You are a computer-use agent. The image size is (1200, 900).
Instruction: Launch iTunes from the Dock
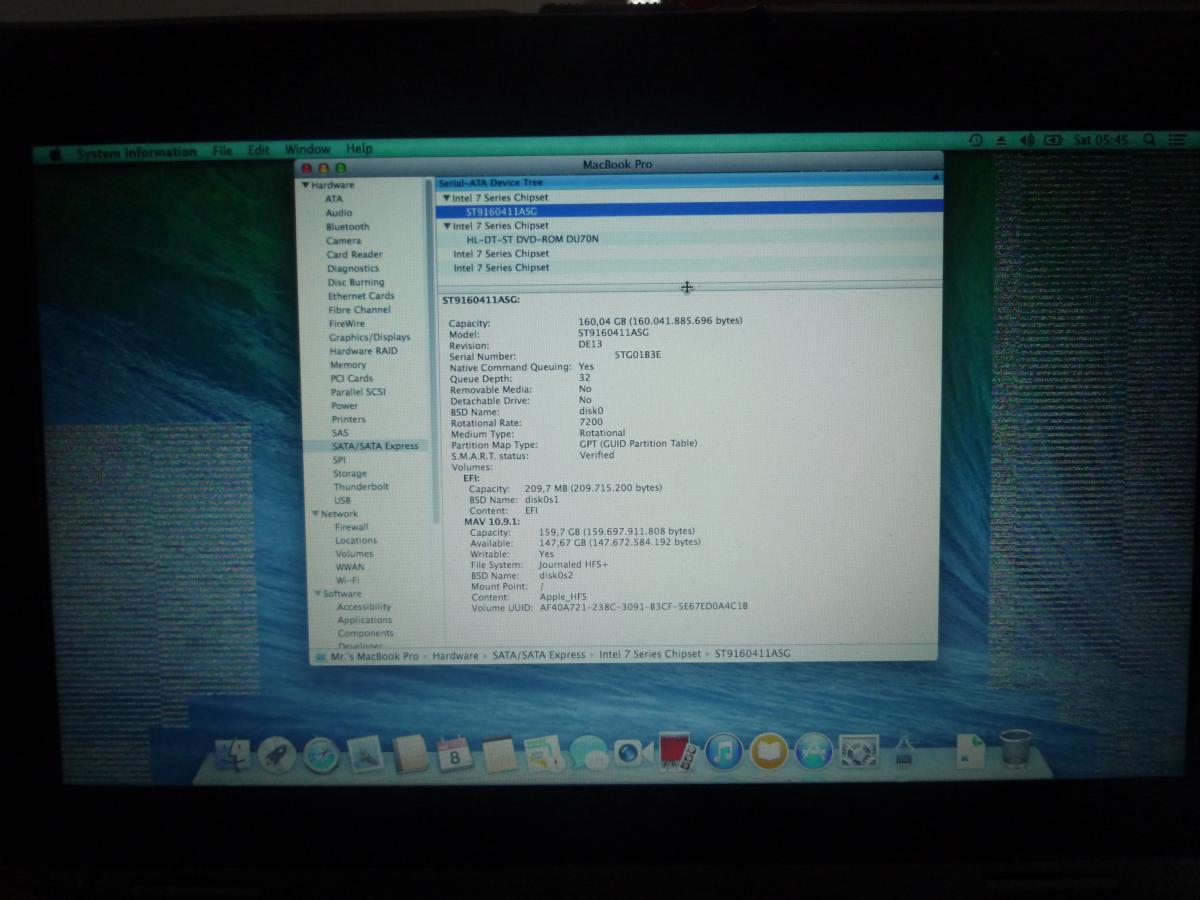click(724, 750)
